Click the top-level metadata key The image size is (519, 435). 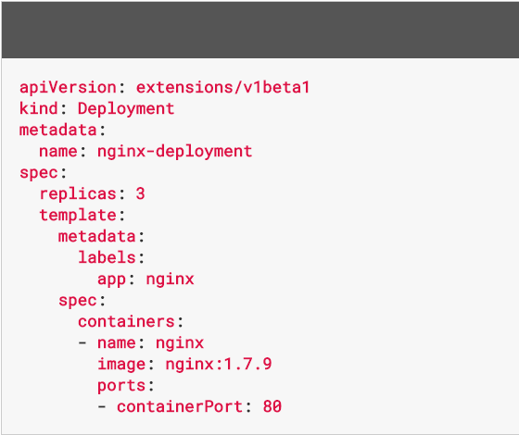(58, 130)
